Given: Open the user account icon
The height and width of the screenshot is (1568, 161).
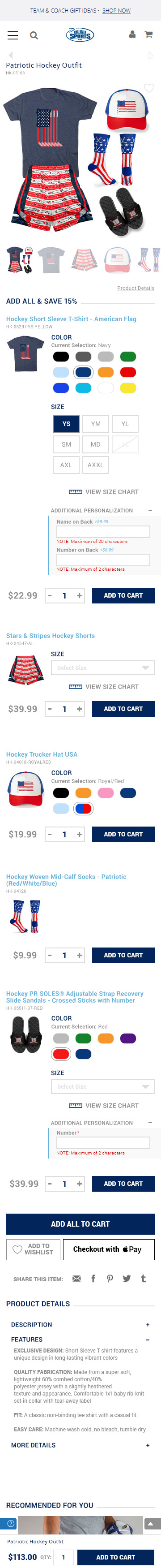Looking at the screenshot, I should coord(132,34).
